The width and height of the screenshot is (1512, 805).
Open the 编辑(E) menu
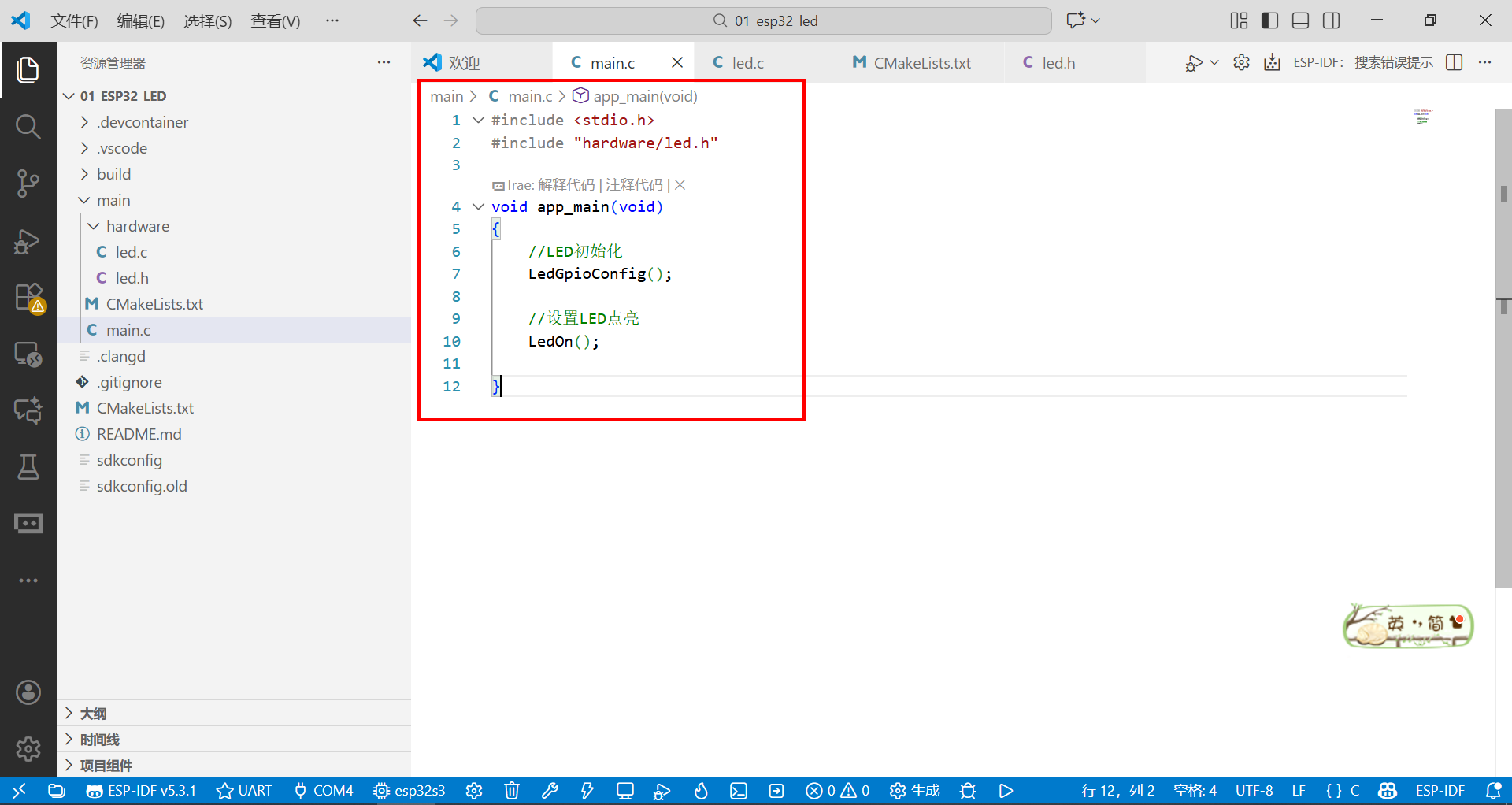pyautogui.click(x=141, y=21)
